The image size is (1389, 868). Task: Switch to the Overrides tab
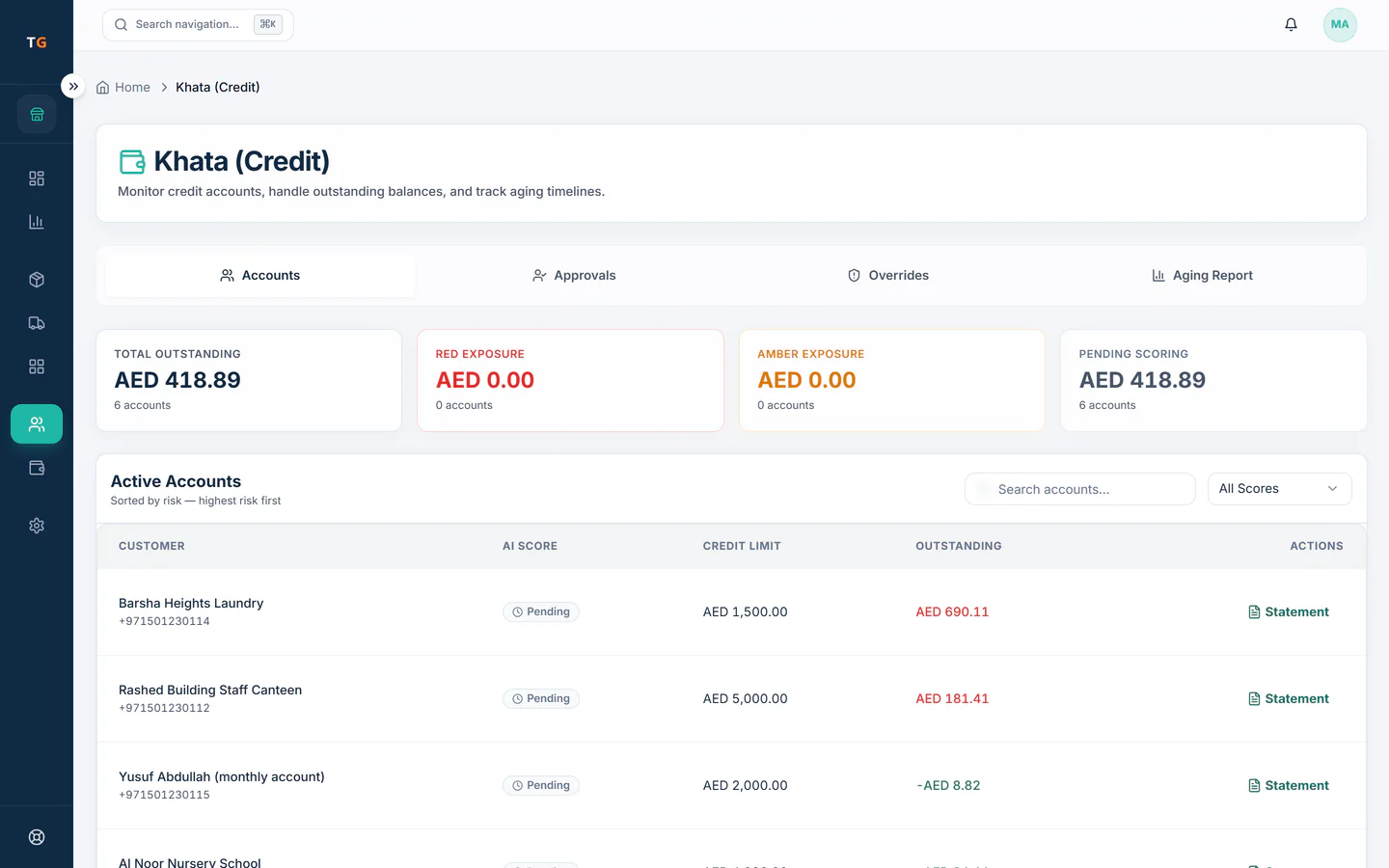point(888,276)
